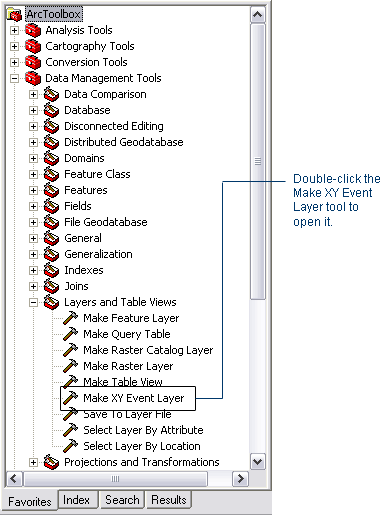Select the General toolset label

[83, 238]
